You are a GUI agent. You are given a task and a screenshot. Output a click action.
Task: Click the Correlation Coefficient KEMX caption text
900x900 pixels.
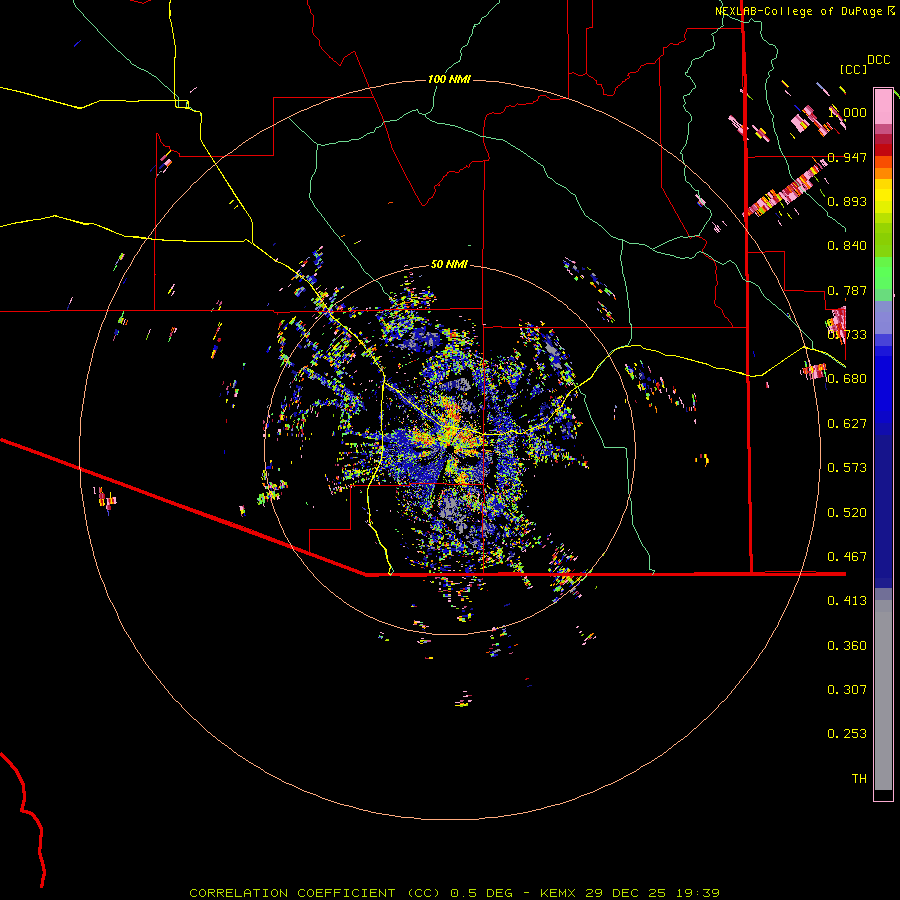[x=454, y=893]
